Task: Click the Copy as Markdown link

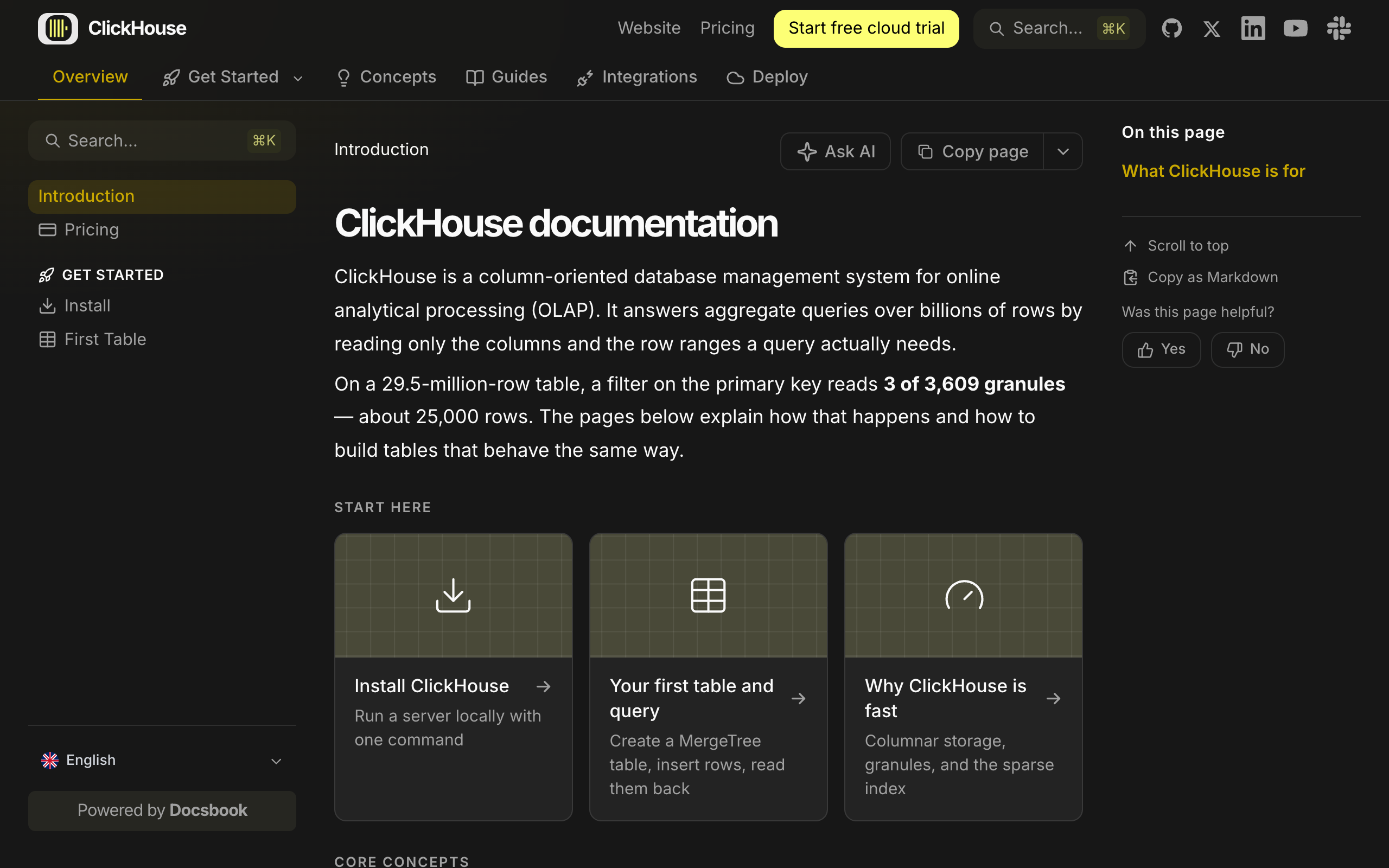Action: coord(1200,277)
